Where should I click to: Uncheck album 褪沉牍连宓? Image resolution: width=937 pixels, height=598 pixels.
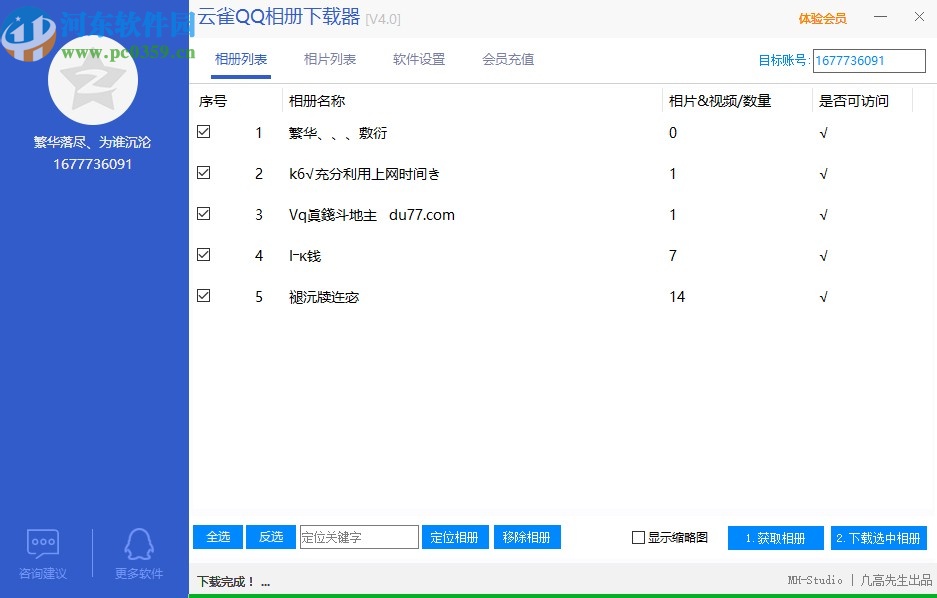tap(203, 295)
